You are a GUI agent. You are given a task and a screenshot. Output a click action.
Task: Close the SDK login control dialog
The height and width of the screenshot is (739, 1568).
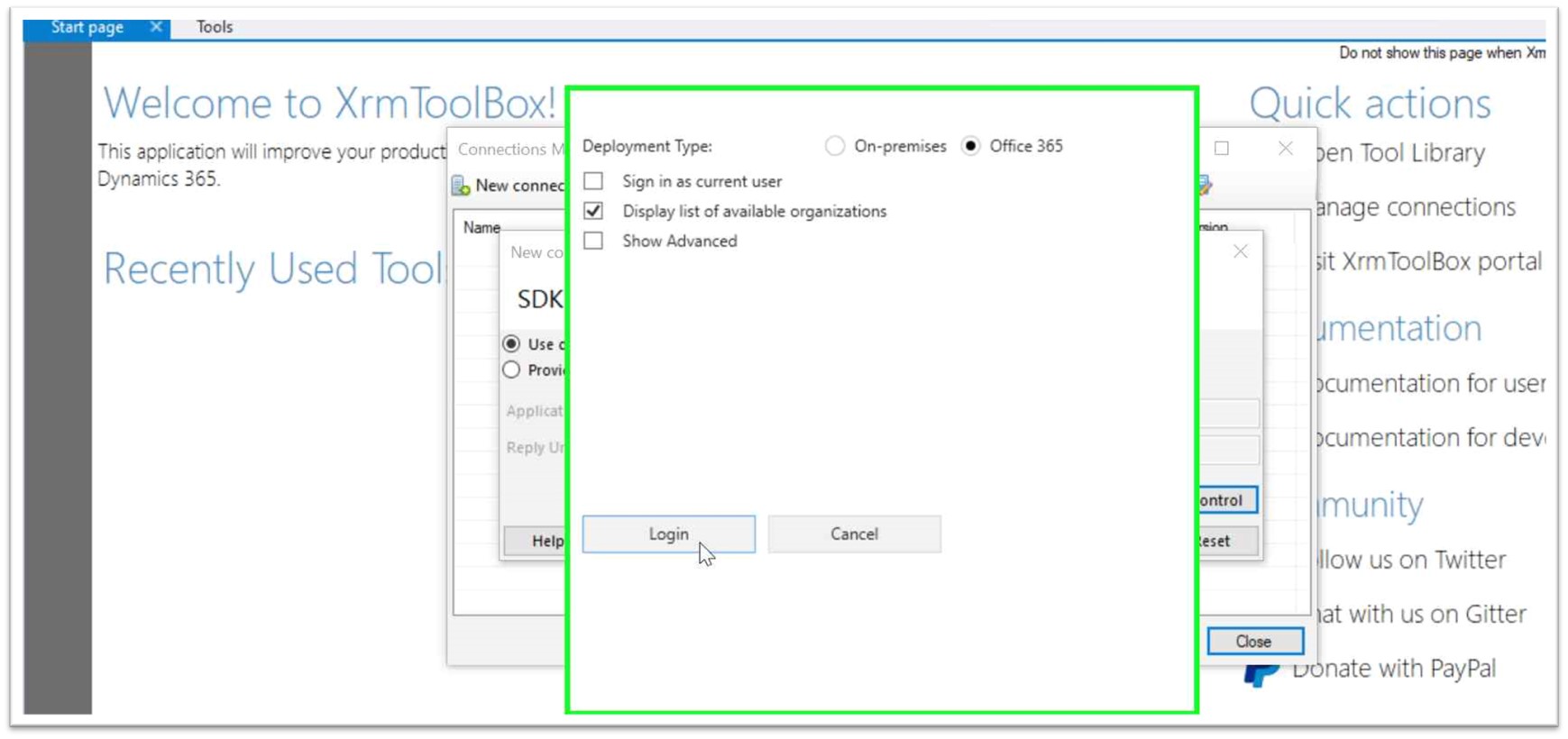click(1241, 251)
